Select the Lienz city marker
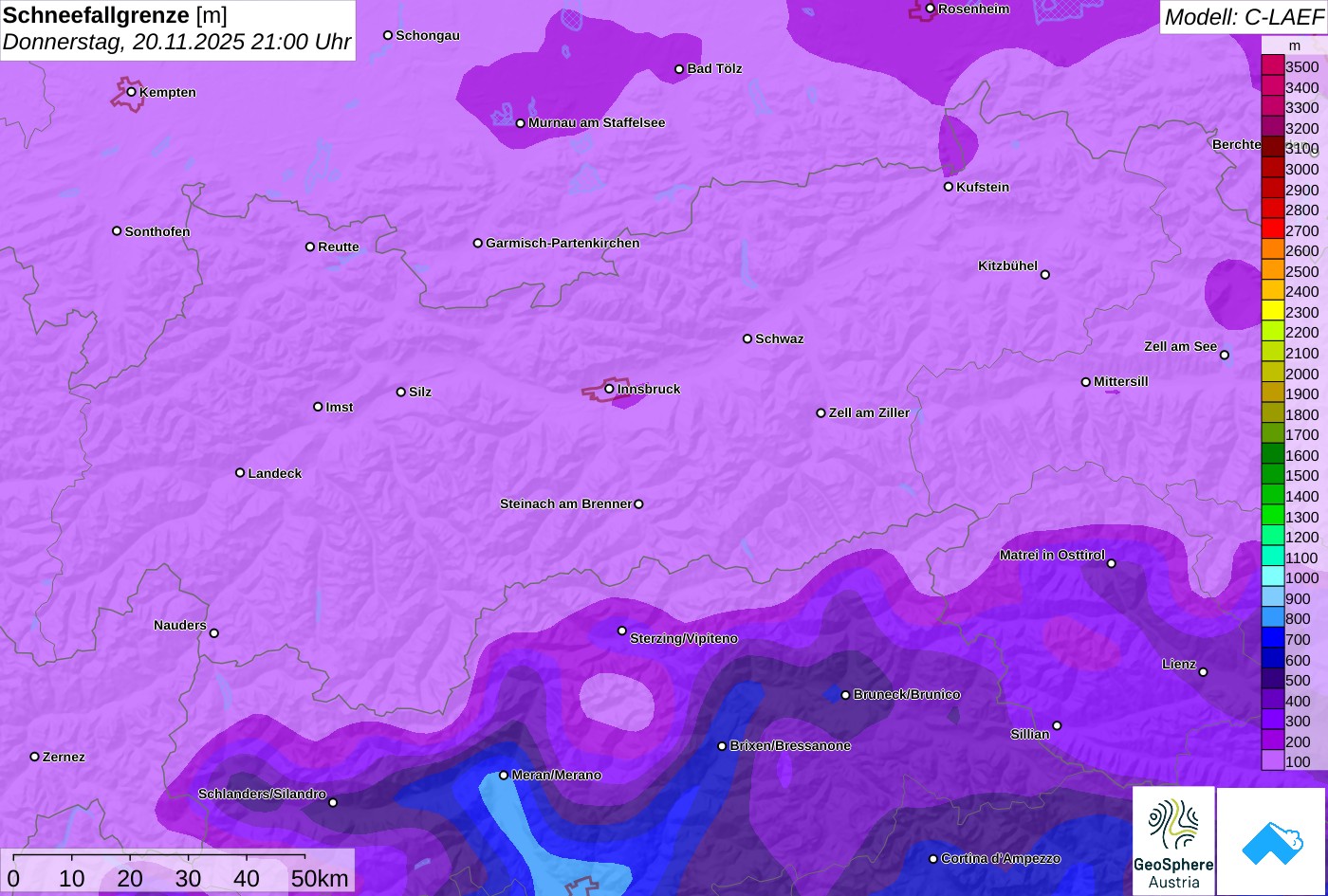1328x896 pixels. point(1203,672)
